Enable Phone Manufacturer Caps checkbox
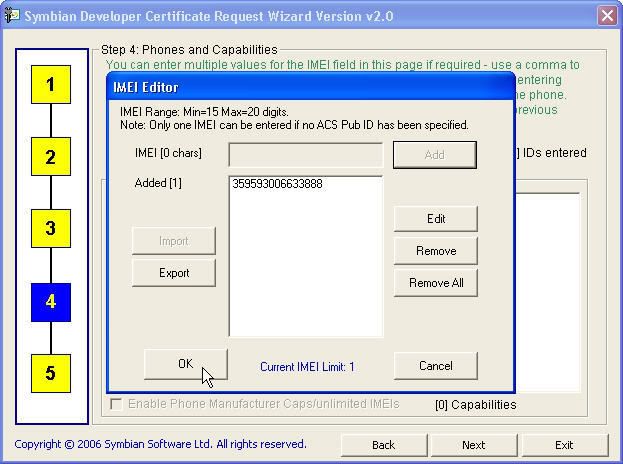 coord(117,404)
